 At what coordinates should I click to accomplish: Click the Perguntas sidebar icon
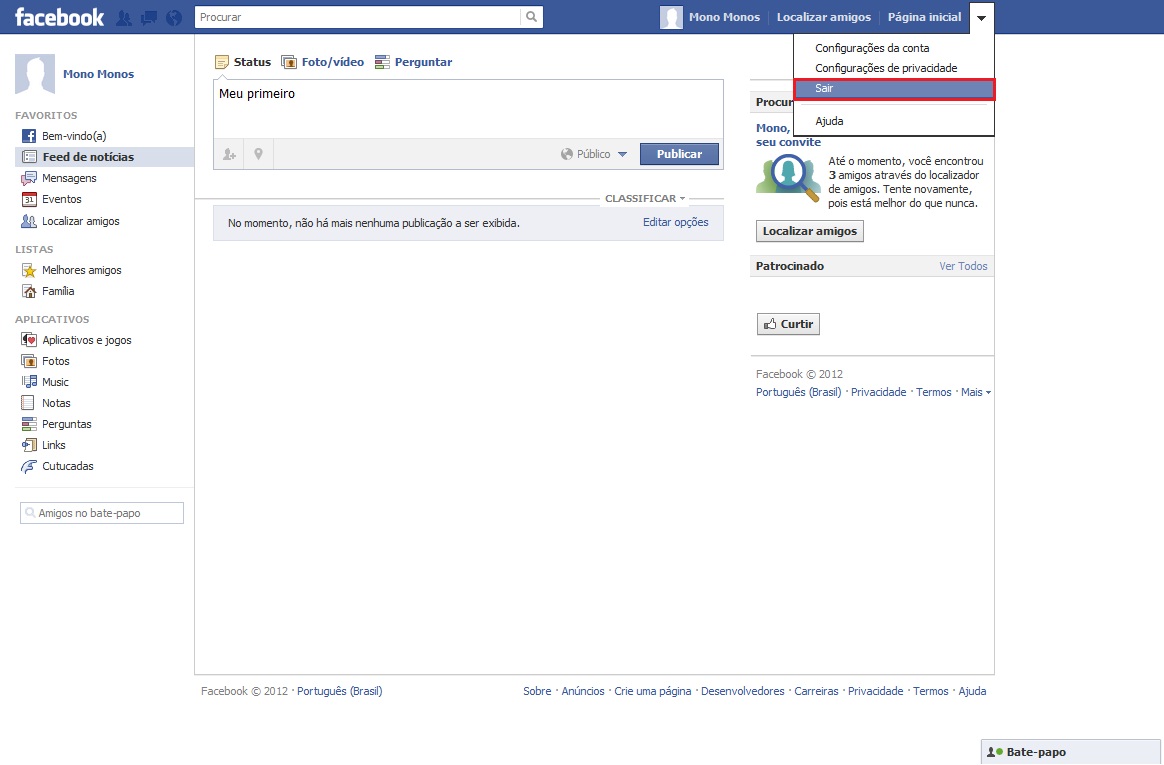29,424
